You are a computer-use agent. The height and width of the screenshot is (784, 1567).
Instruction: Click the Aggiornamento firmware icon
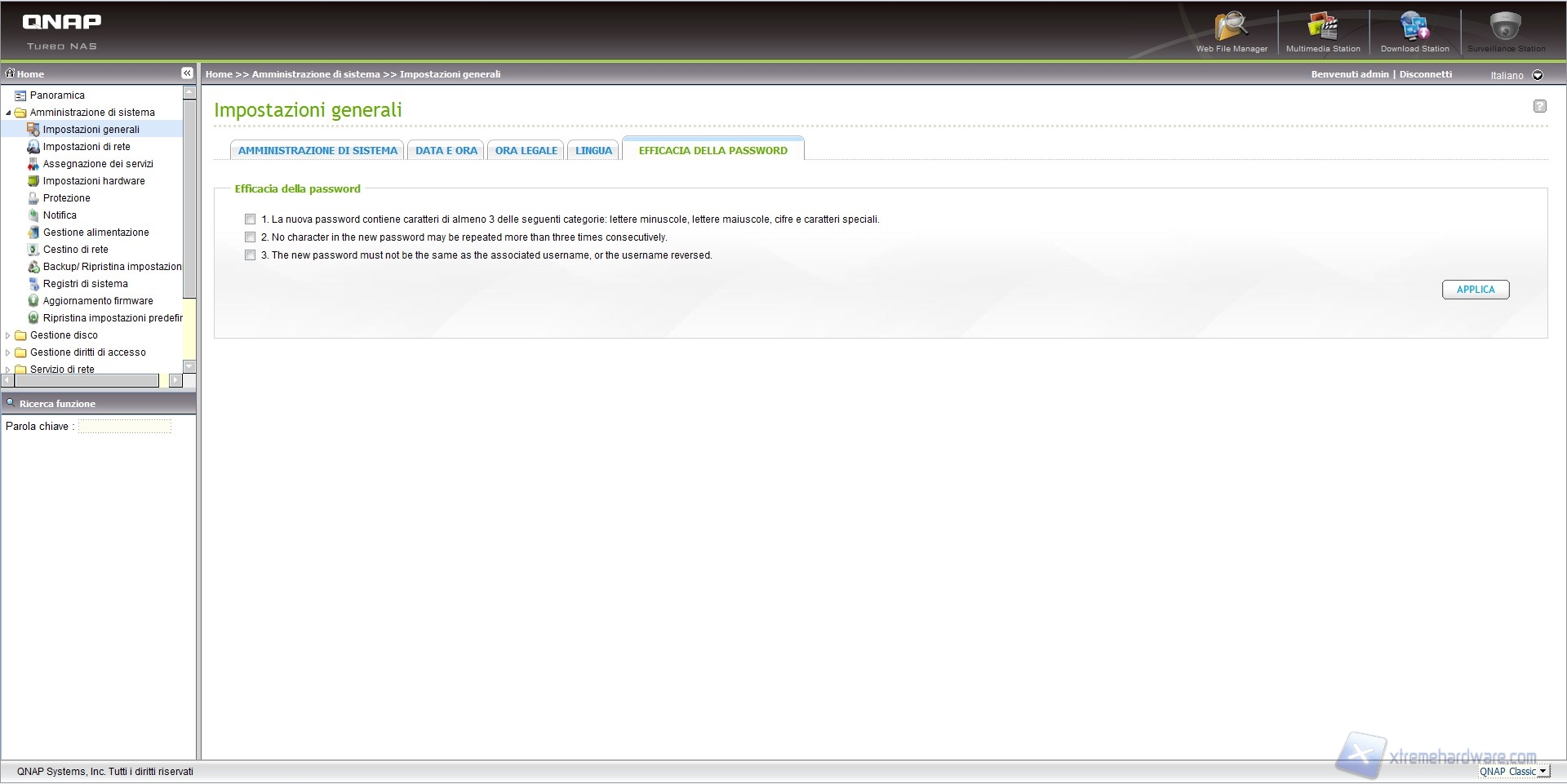pos(33,301)
